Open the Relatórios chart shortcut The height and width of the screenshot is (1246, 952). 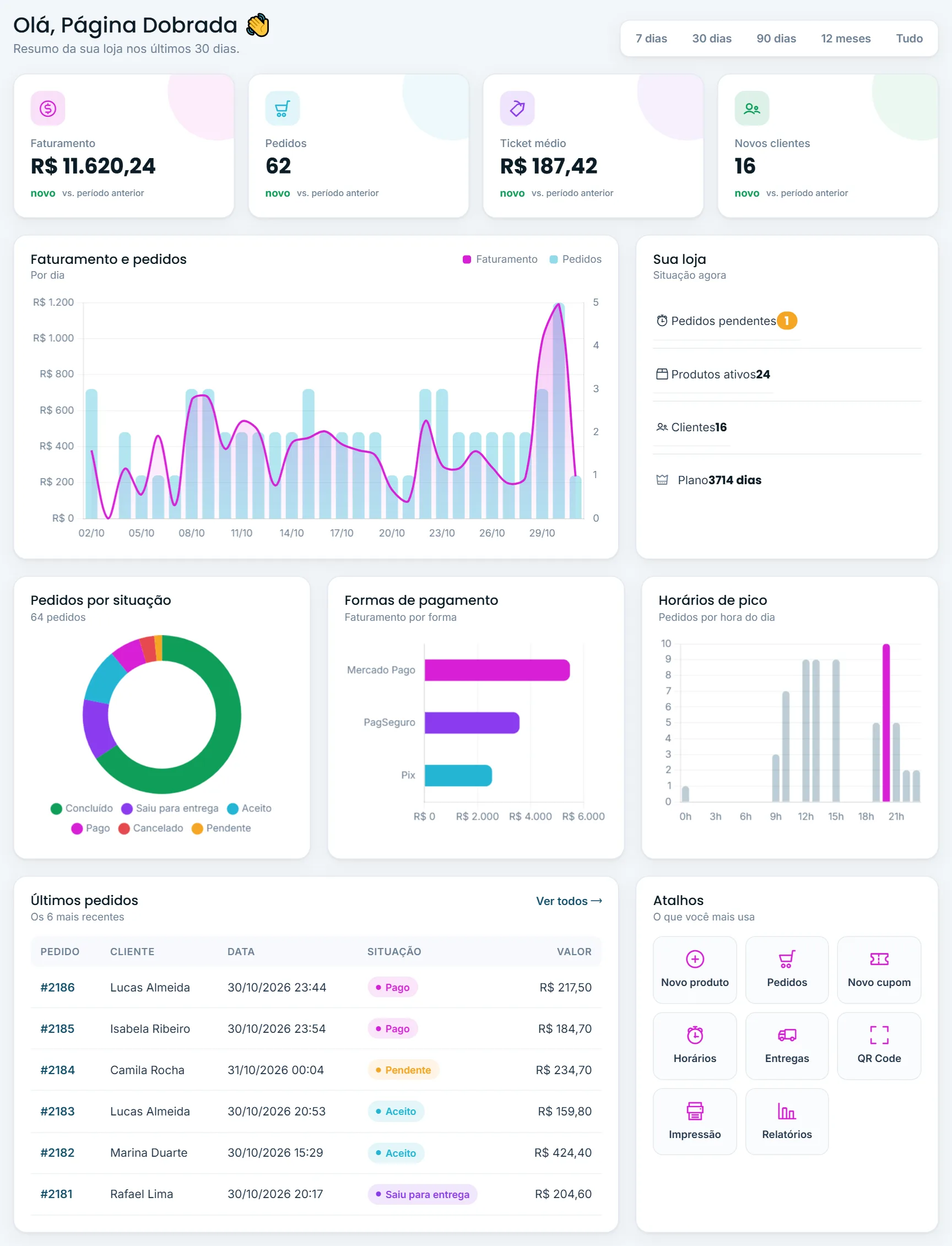click(x=787, y=1122)
